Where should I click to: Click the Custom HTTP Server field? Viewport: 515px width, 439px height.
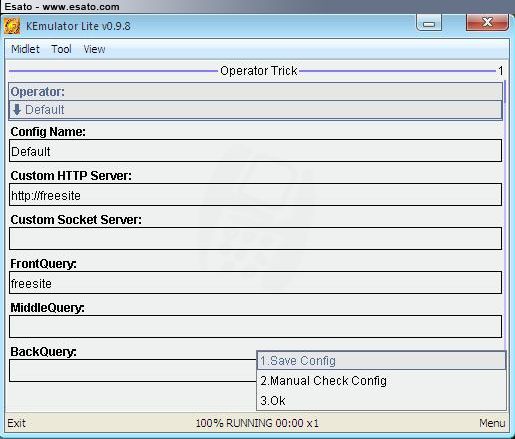coord(256,195)
